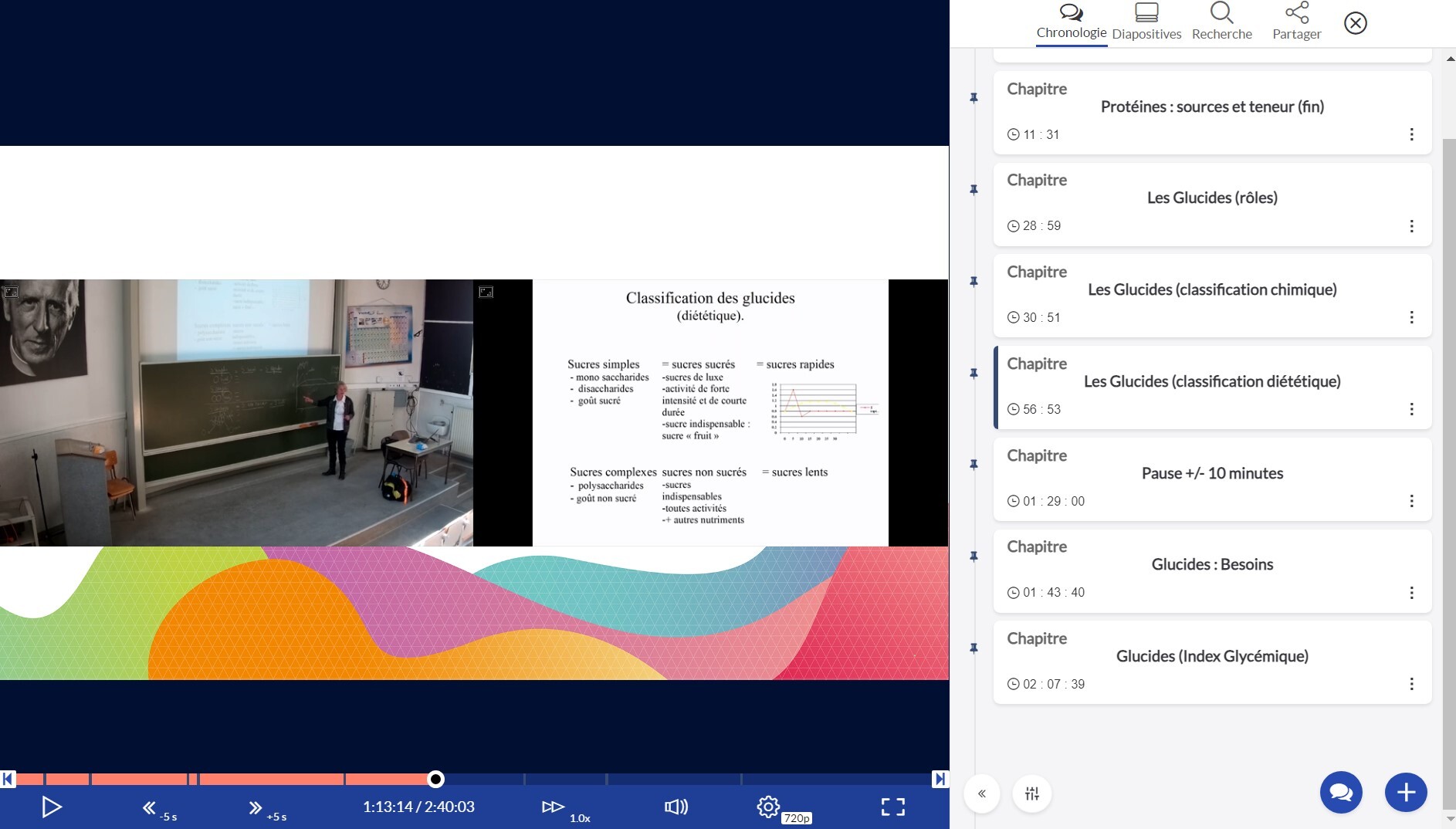Jump to chapter Glucides : Besoins
This screenshot has width=1456, height=829.
1212,571
